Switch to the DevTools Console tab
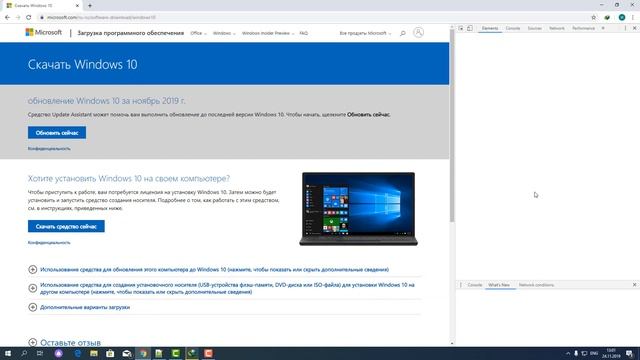The width and height of the screenshot is (640, 360). pyautogui.click(x=513, y=28)
